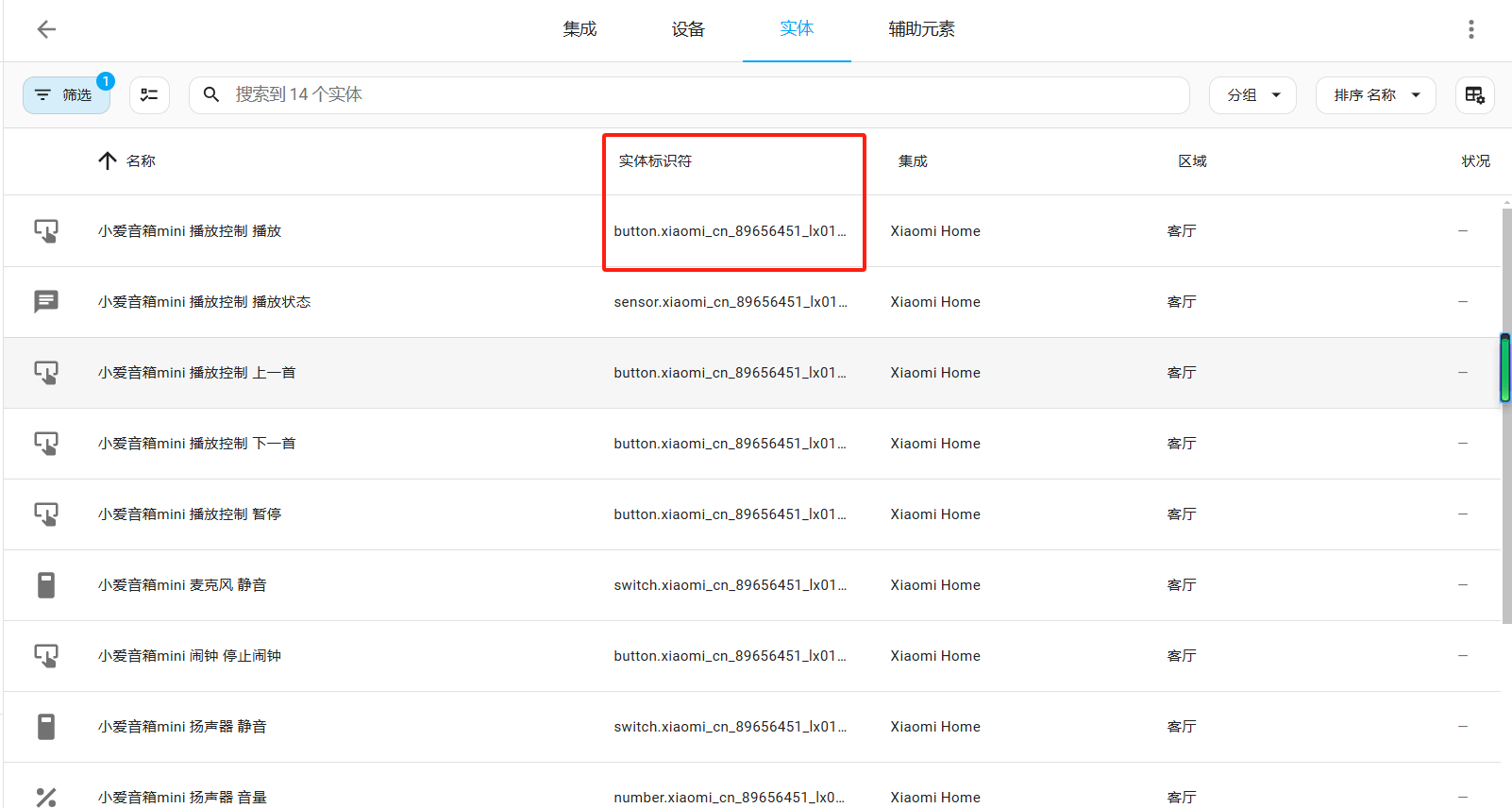Screen dimensions: 1512x808
Task: Click entity ID in 扬声器 静音 row
Action: [731, 727]
